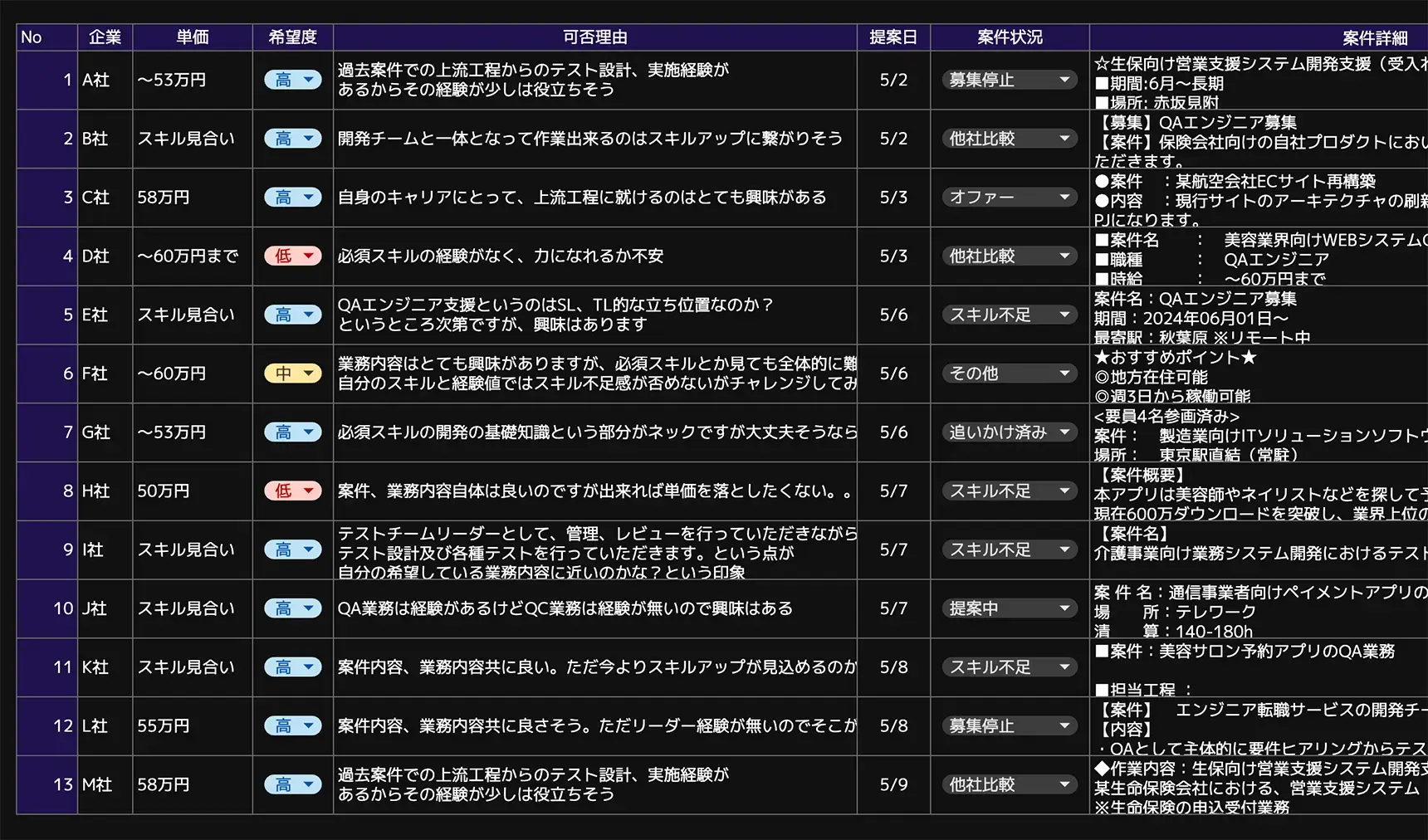Select row number 7 cell
Screen dimensions: 1428x840
[47, 432]
